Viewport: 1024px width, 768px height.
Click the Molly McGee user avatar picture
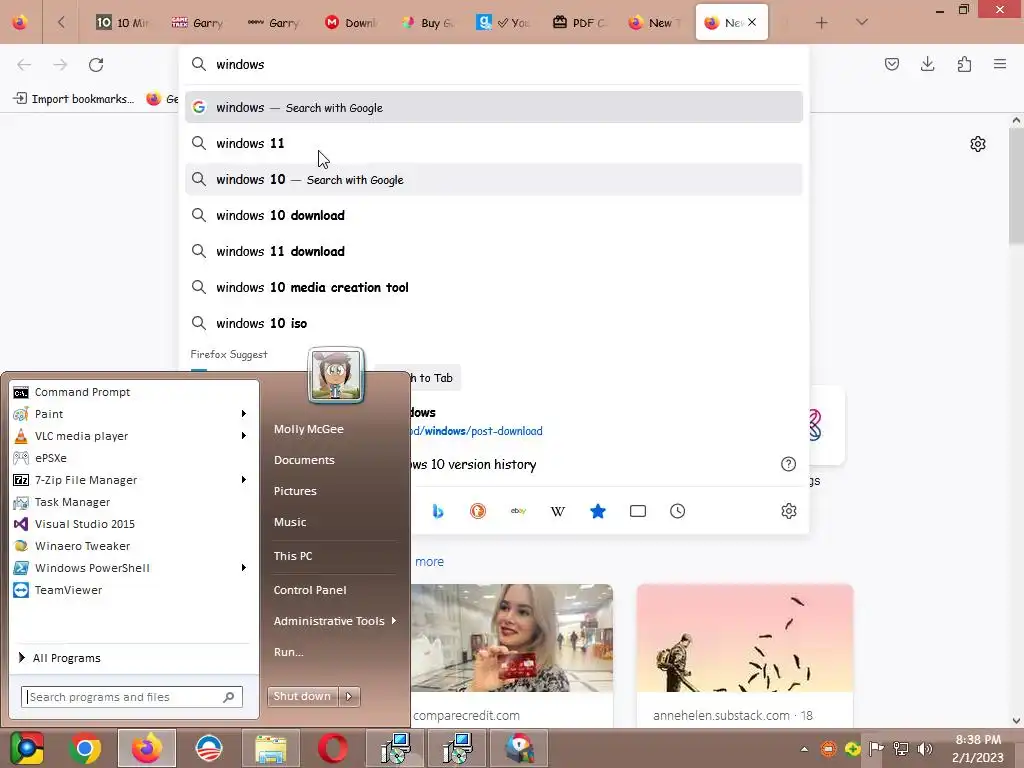pos(336,376)
